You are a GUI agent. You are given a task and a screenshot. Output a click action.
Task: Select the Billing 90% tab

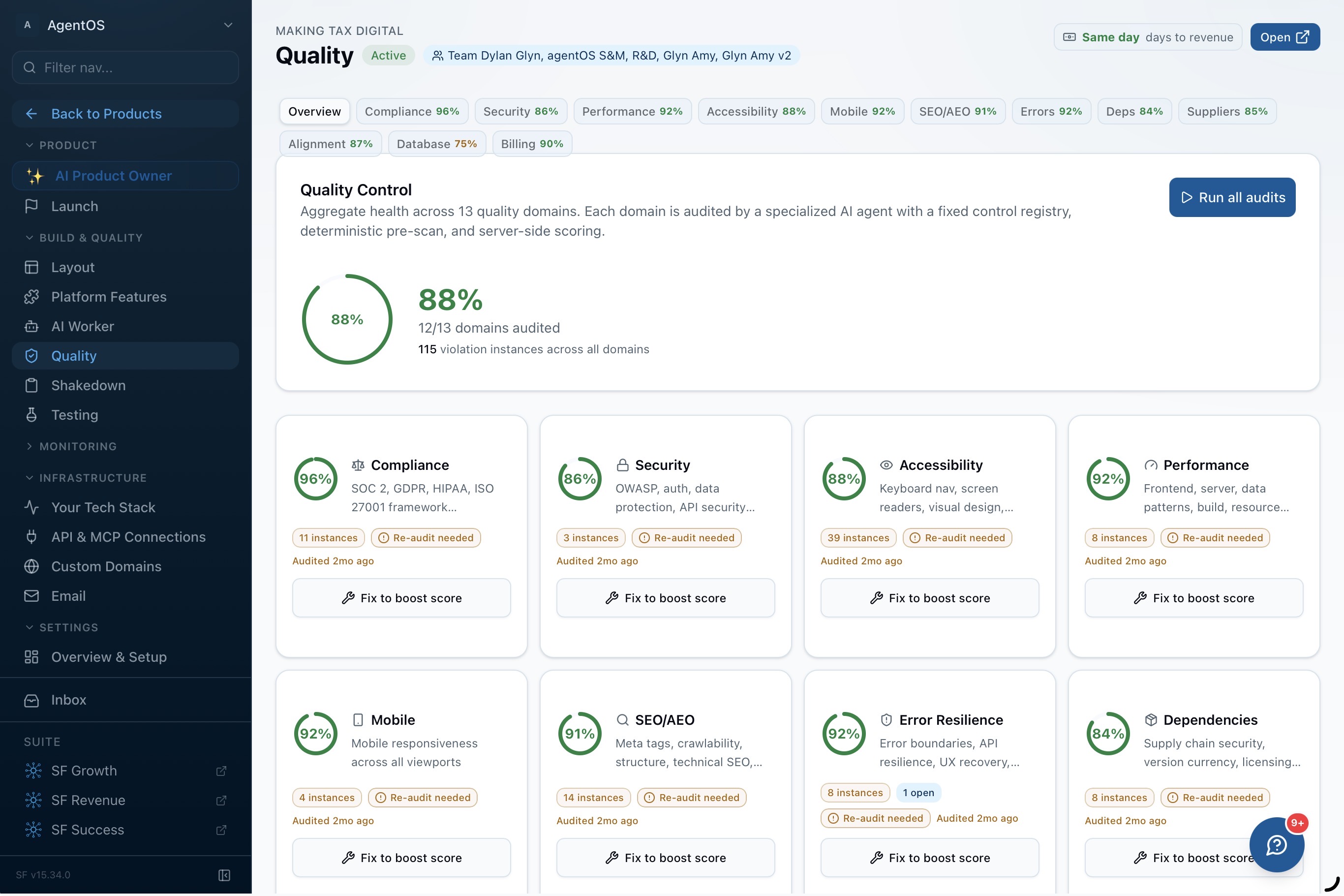point(532,144)
